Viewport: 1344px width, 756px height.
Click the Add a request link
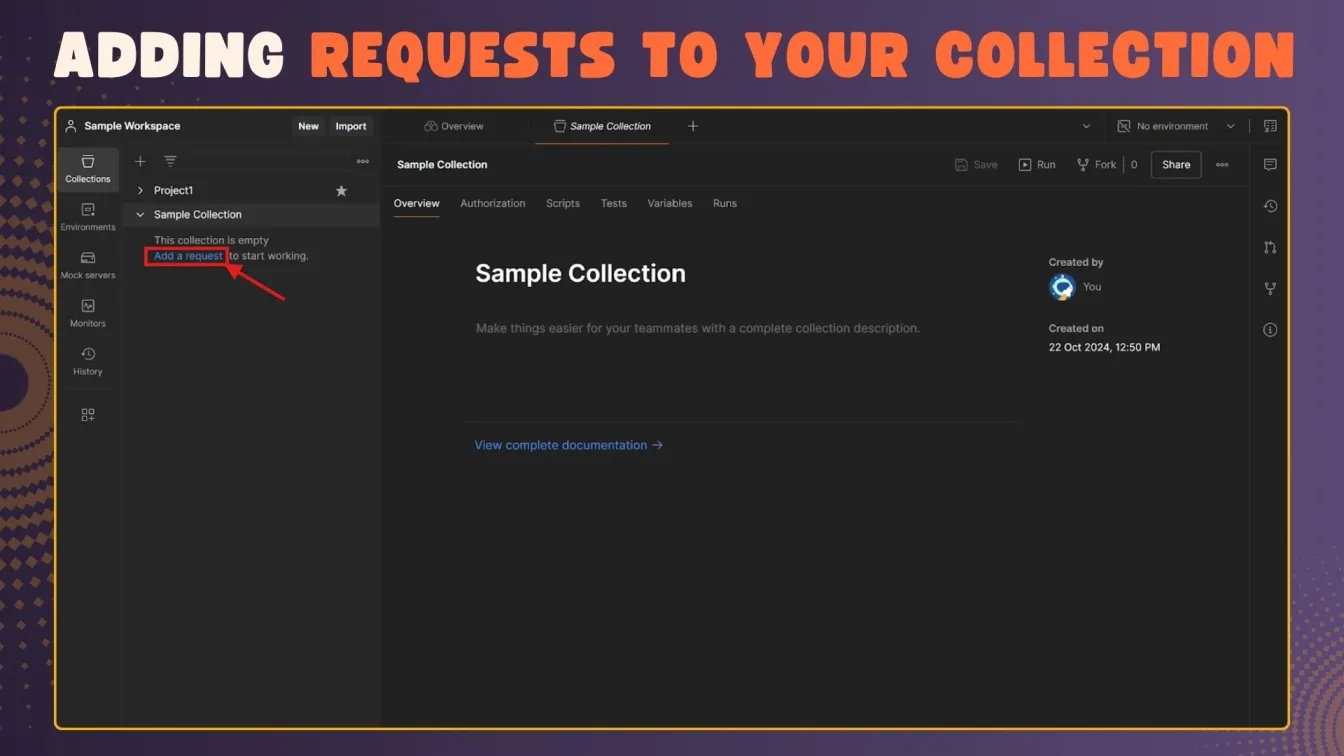[x=188, y=256]
